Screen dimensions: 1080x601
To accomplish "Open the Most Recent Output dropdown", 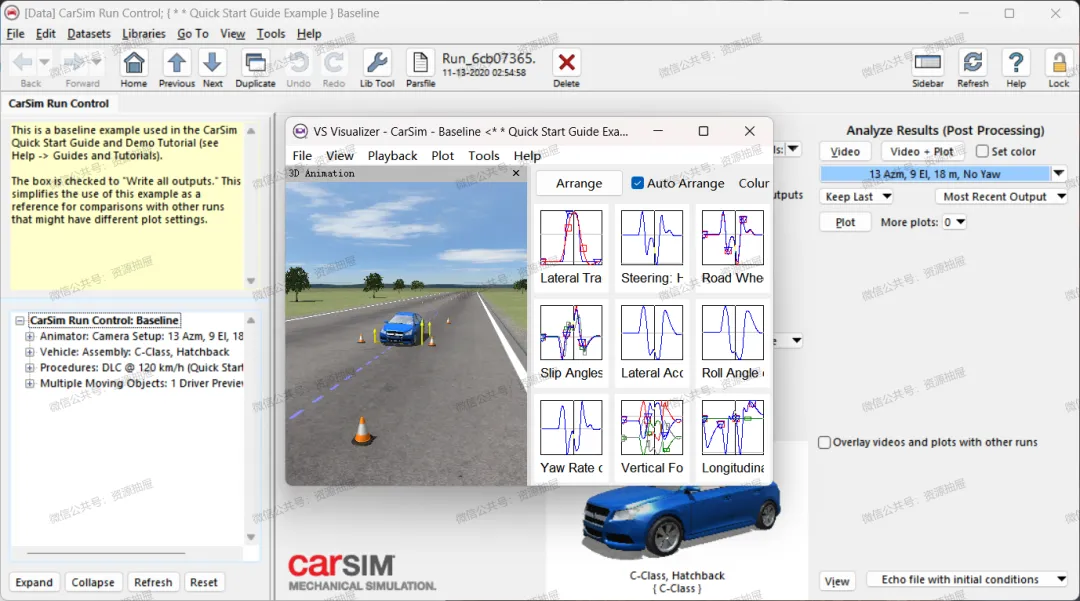I will (1002, 197).
